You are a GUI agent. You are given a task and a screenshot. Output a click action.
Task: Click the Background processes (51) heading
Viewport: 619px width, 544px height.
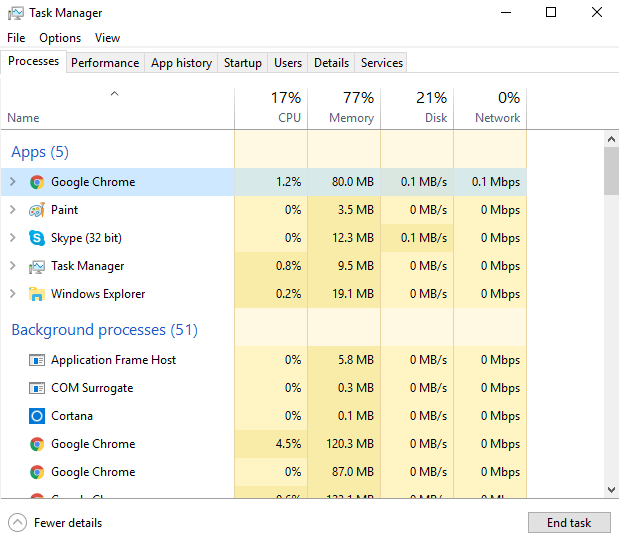[105, 330]
